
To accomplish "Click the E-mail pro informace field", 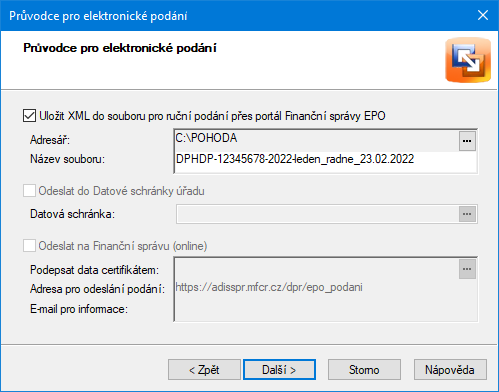I will [326, 309].
